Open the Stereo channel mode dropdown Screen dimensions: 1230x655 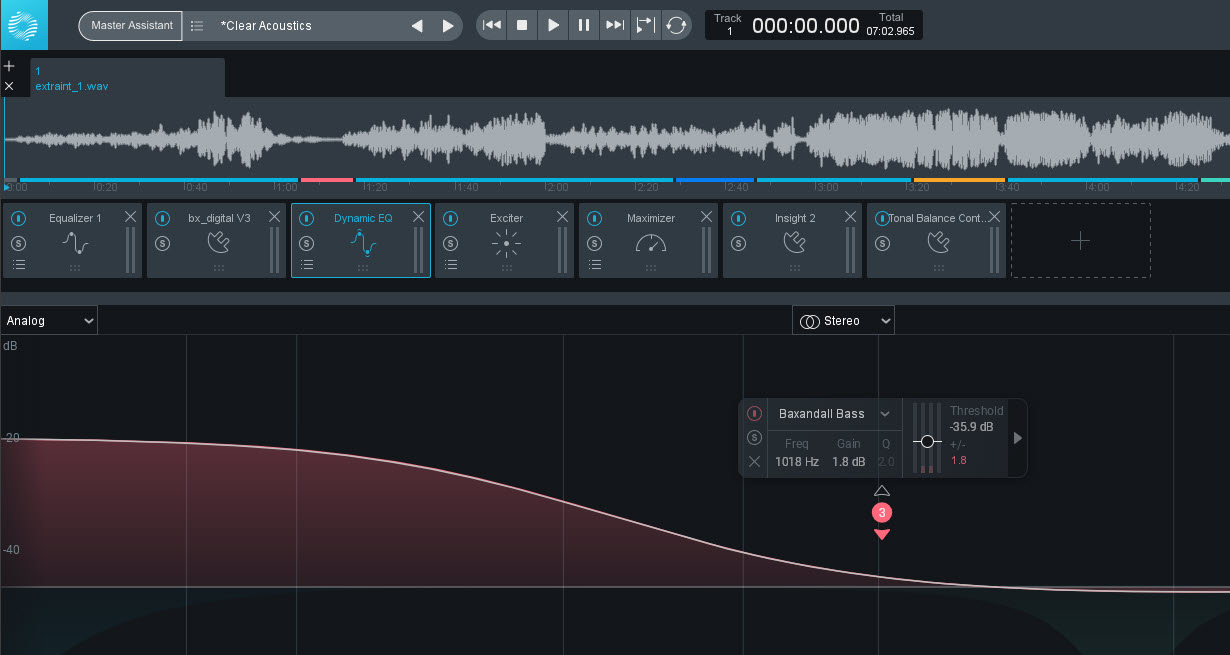(x=843, y=320)
